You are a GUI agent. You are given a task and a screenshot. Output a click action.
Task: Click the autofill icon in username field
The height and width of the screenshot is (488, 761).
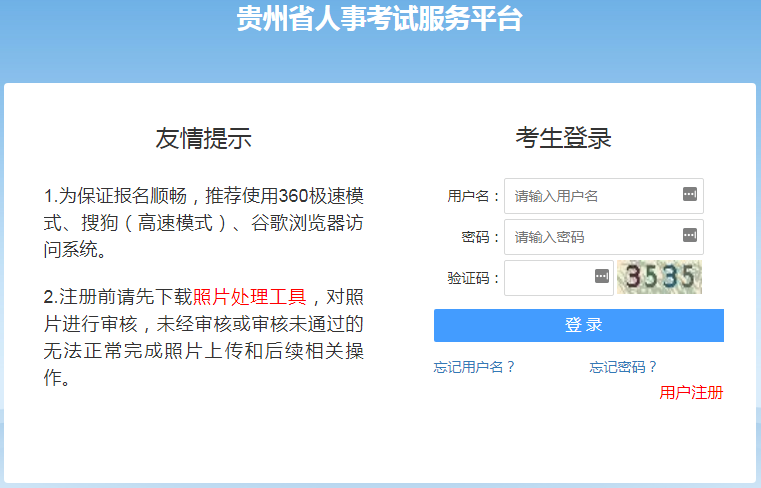690,195
